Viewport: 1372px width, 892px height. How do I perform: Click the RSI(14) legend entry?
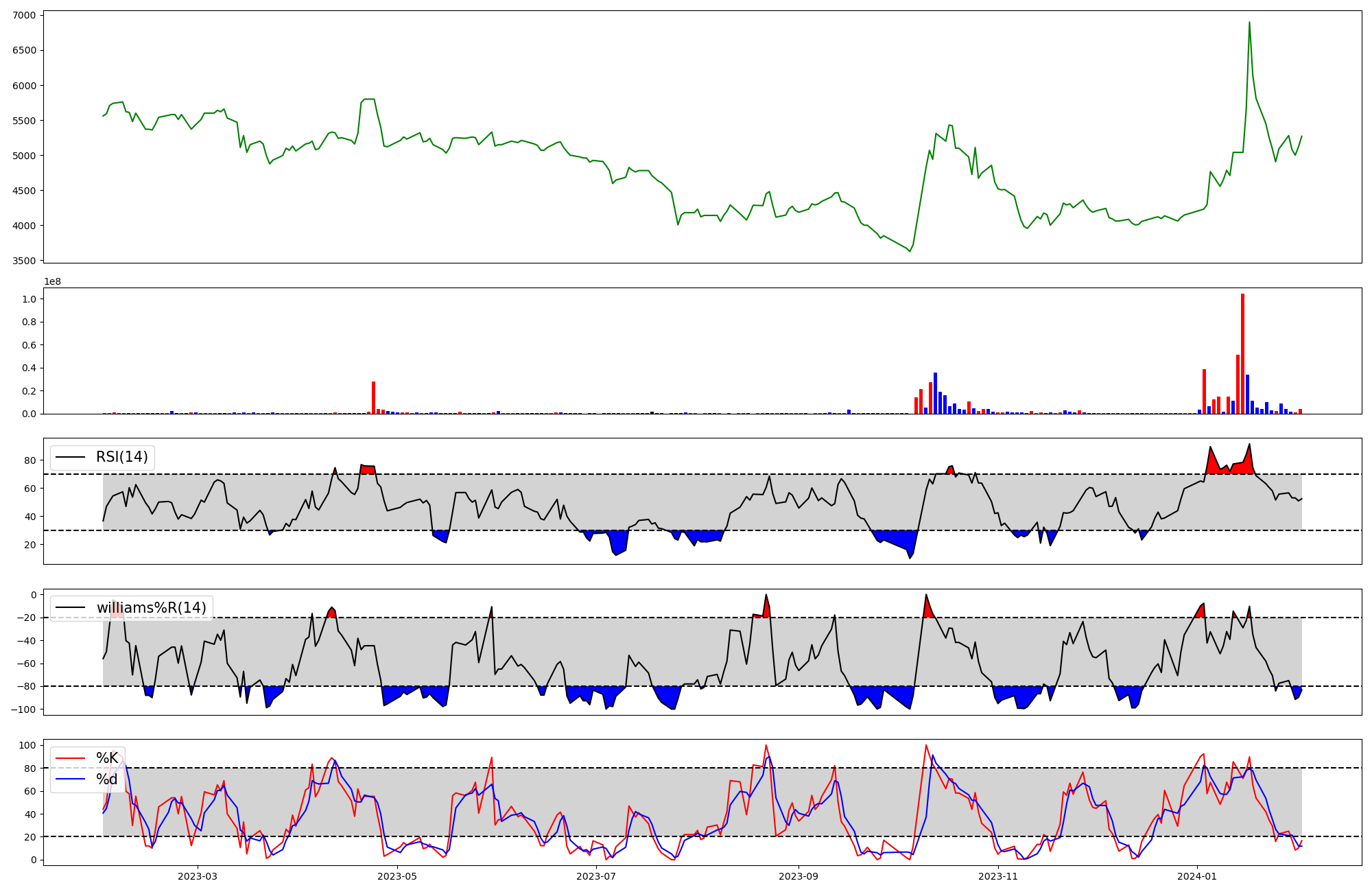click(x=121, y=457)
